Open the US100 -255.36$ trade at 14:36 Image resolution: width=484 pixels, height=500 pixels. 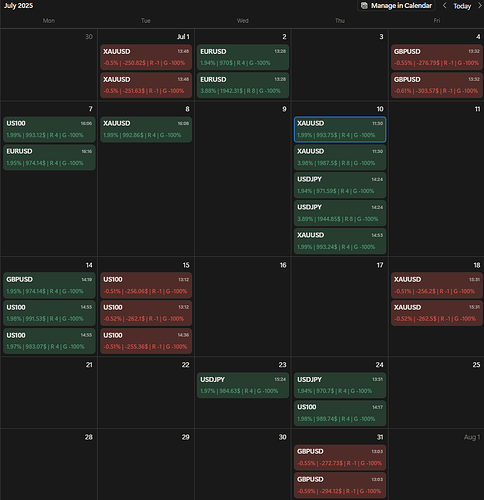tap(146, 341)
